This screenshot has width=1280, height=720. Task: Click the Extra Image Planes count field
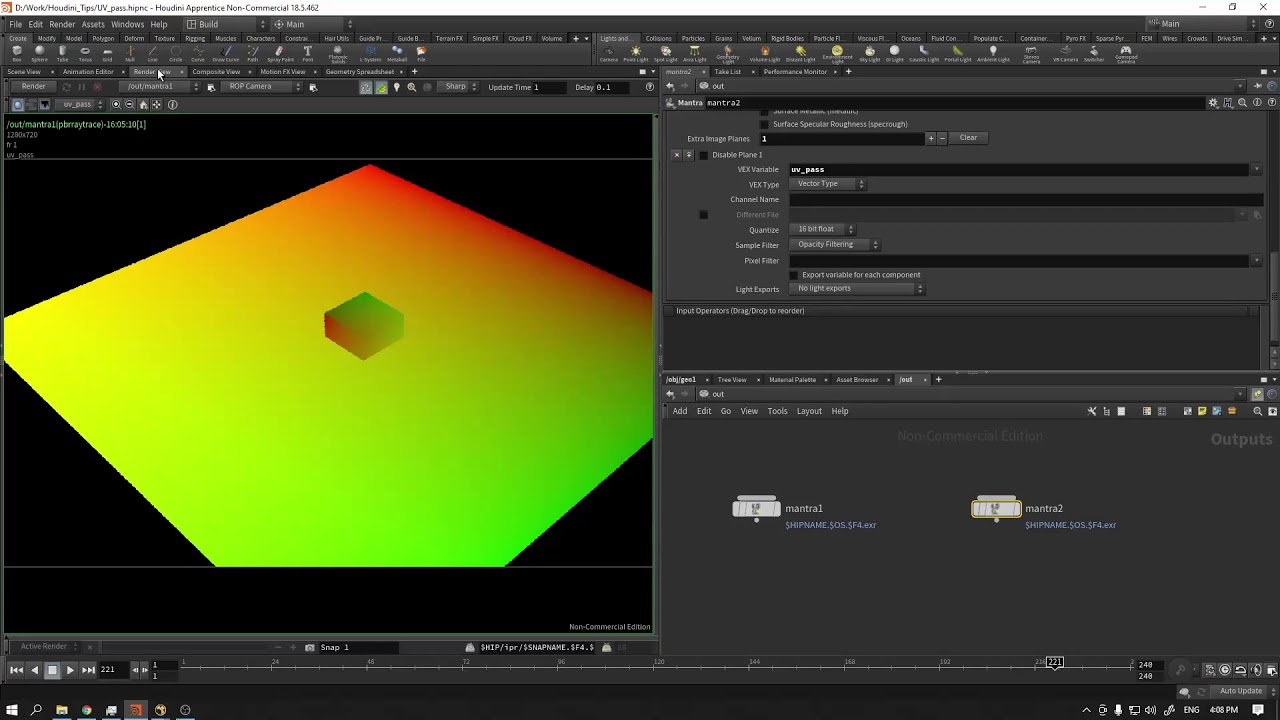point(842,139)
